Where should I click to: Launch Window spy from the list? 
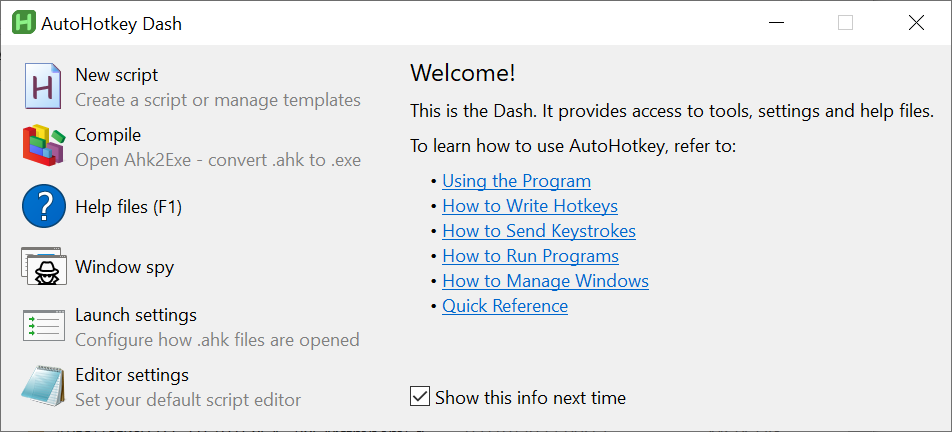tap(124, 267)
